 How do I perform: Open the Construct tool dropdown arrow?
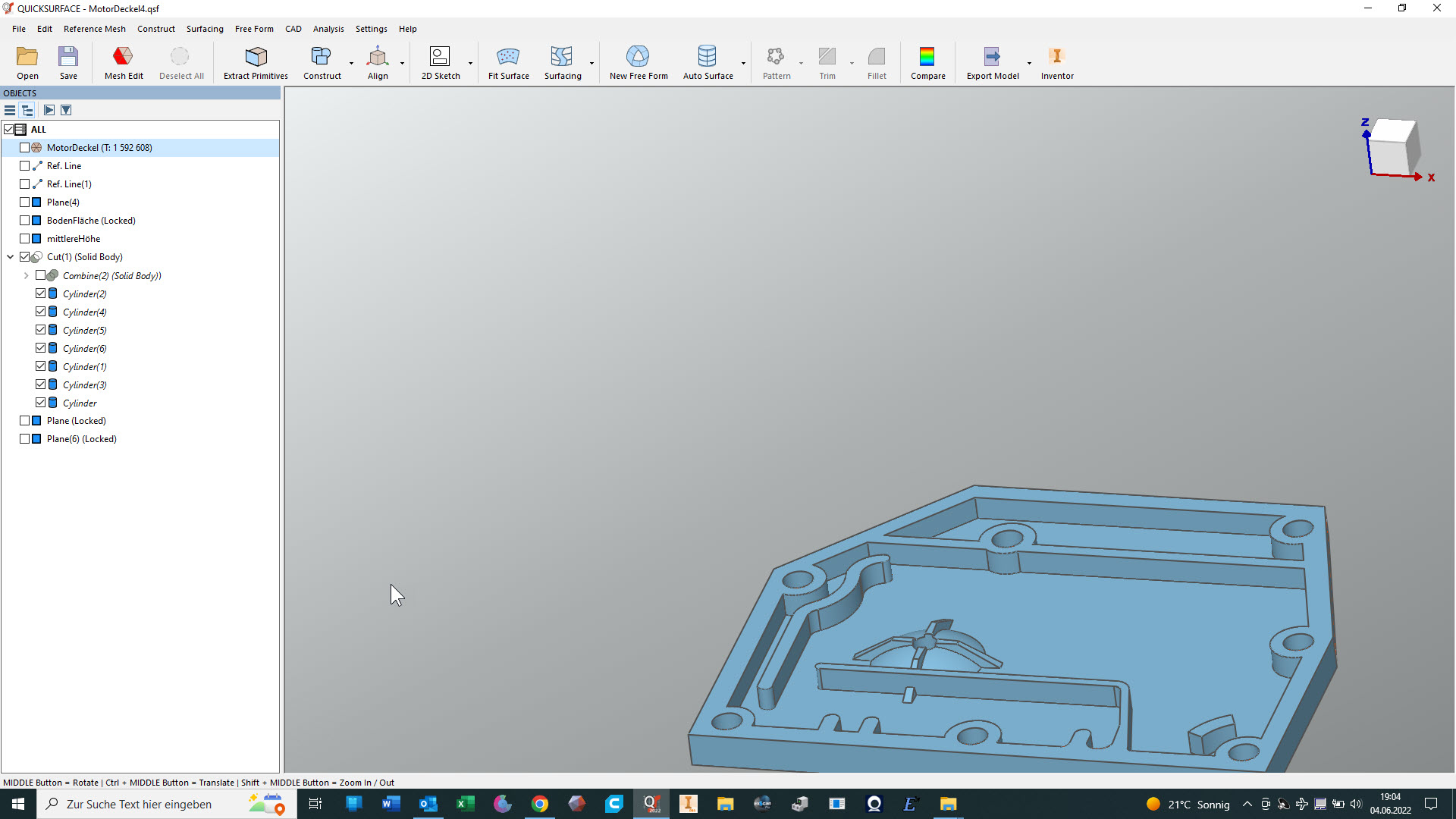point(351,63)
